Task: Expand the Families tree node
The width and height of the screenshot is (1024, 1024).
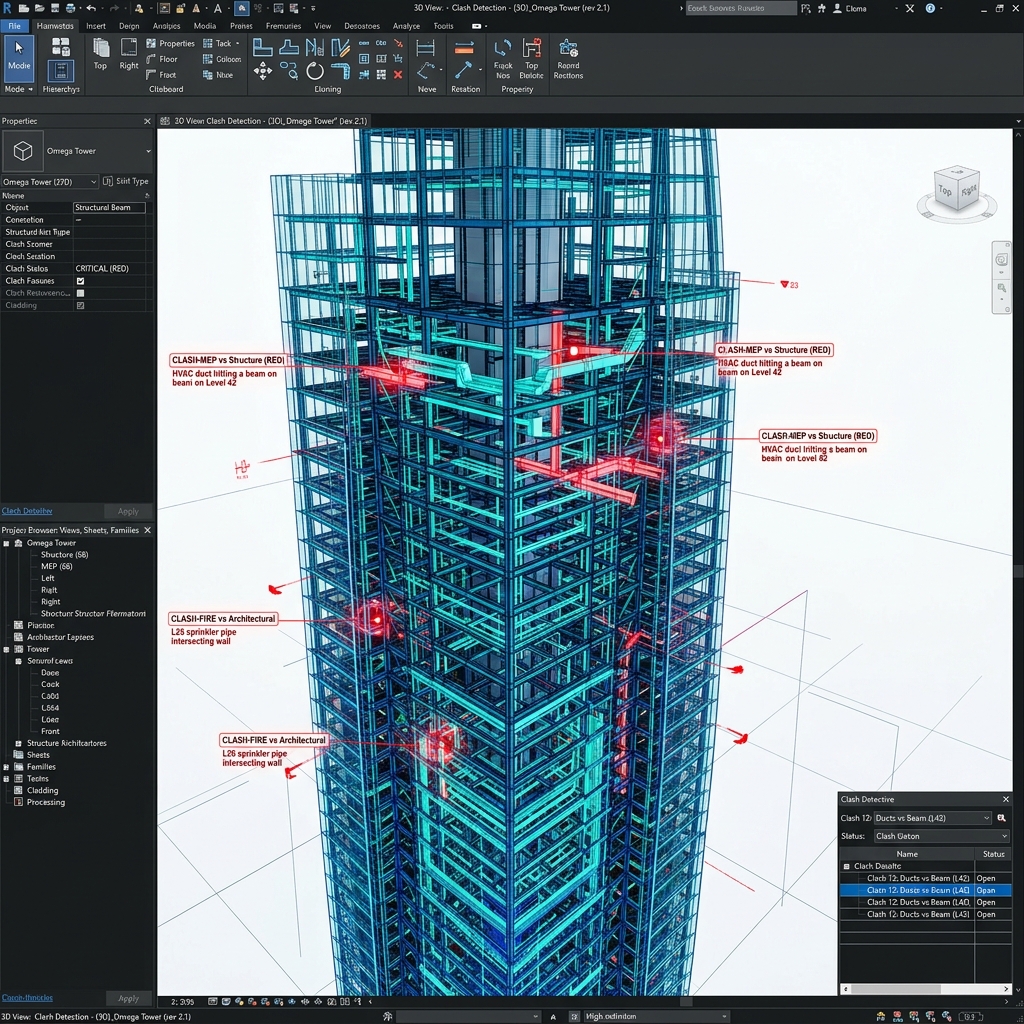Action: [x=6, y=767]
